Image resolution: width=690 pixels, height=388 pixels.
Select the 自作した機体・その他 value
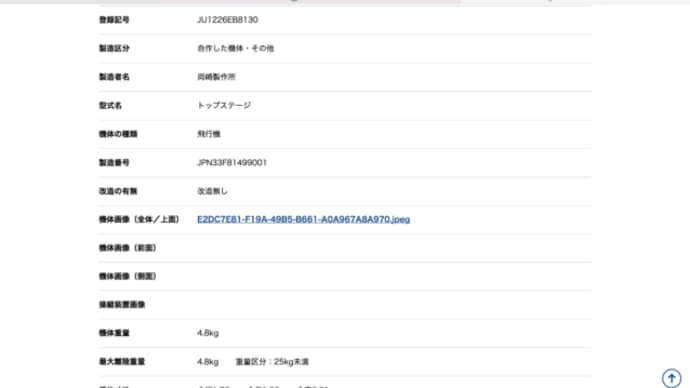pos(235,48)
